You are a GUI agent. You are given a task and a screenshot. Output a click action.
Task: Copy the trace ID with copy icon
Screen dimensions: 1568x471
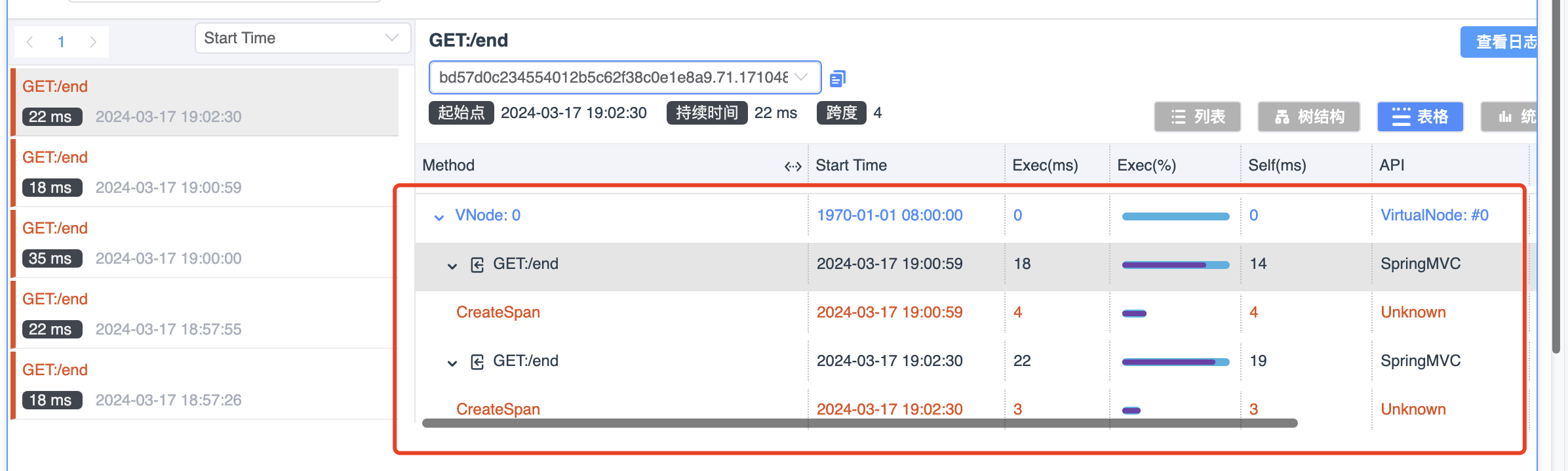[x=837, y=79]
